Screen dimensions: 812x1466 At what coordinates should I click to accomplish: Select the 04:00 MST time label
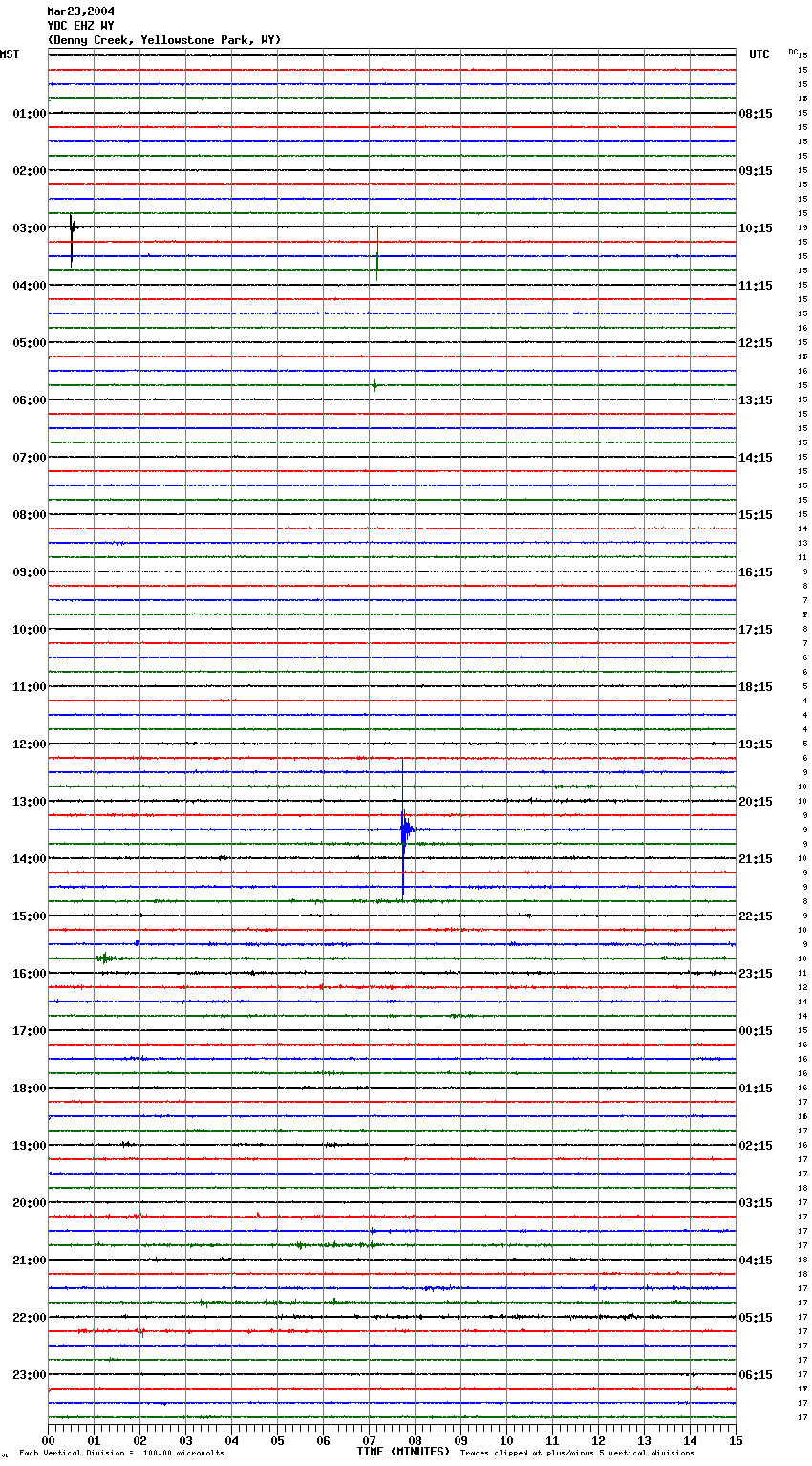[x=30, y=286]
